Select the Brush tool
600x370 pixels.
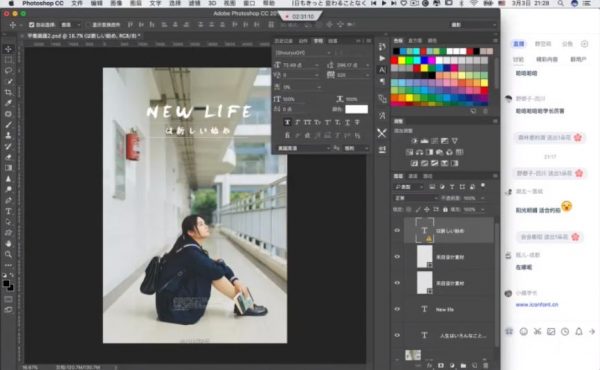[x=8, y=125]
